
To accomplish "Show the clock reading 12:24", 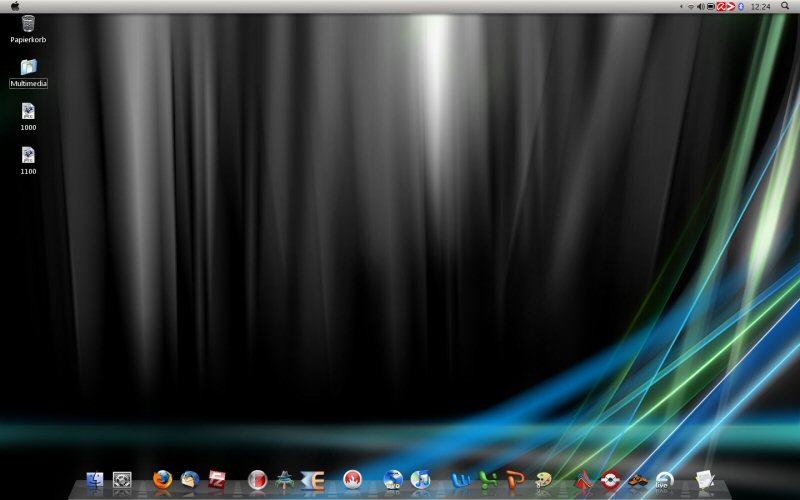I will click(x=760, y=7).
